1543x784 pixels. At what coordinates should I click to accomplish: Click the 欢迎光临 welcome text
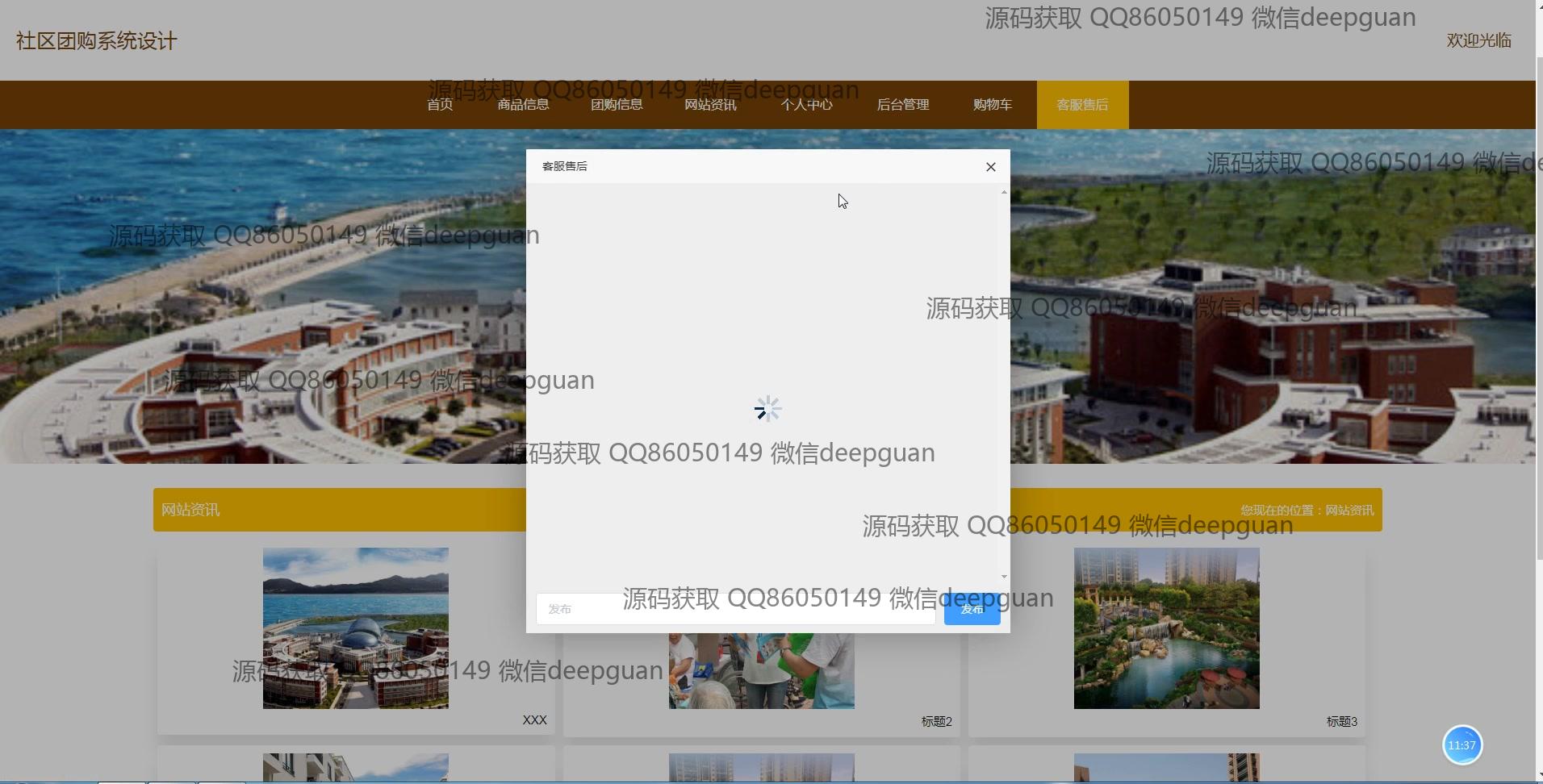coord(1478,40)
